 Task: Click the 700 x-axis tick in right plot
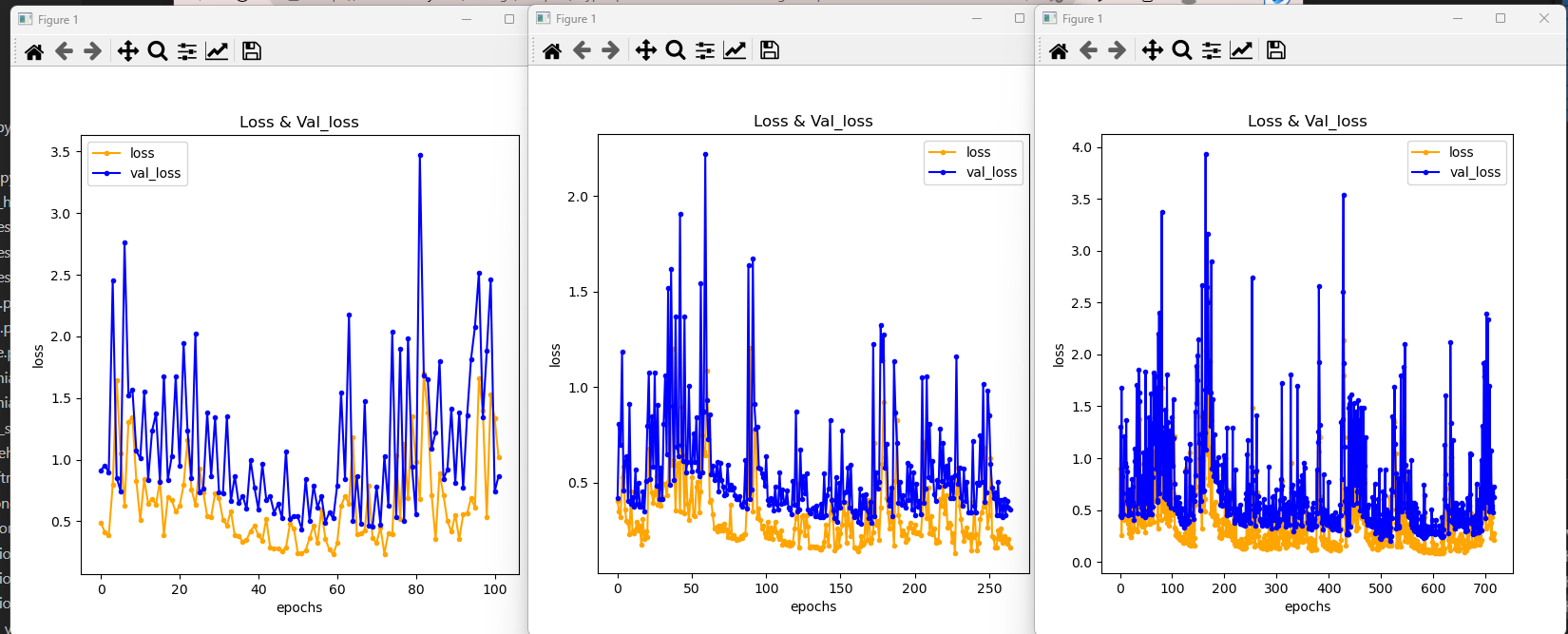coord(1485,588)
